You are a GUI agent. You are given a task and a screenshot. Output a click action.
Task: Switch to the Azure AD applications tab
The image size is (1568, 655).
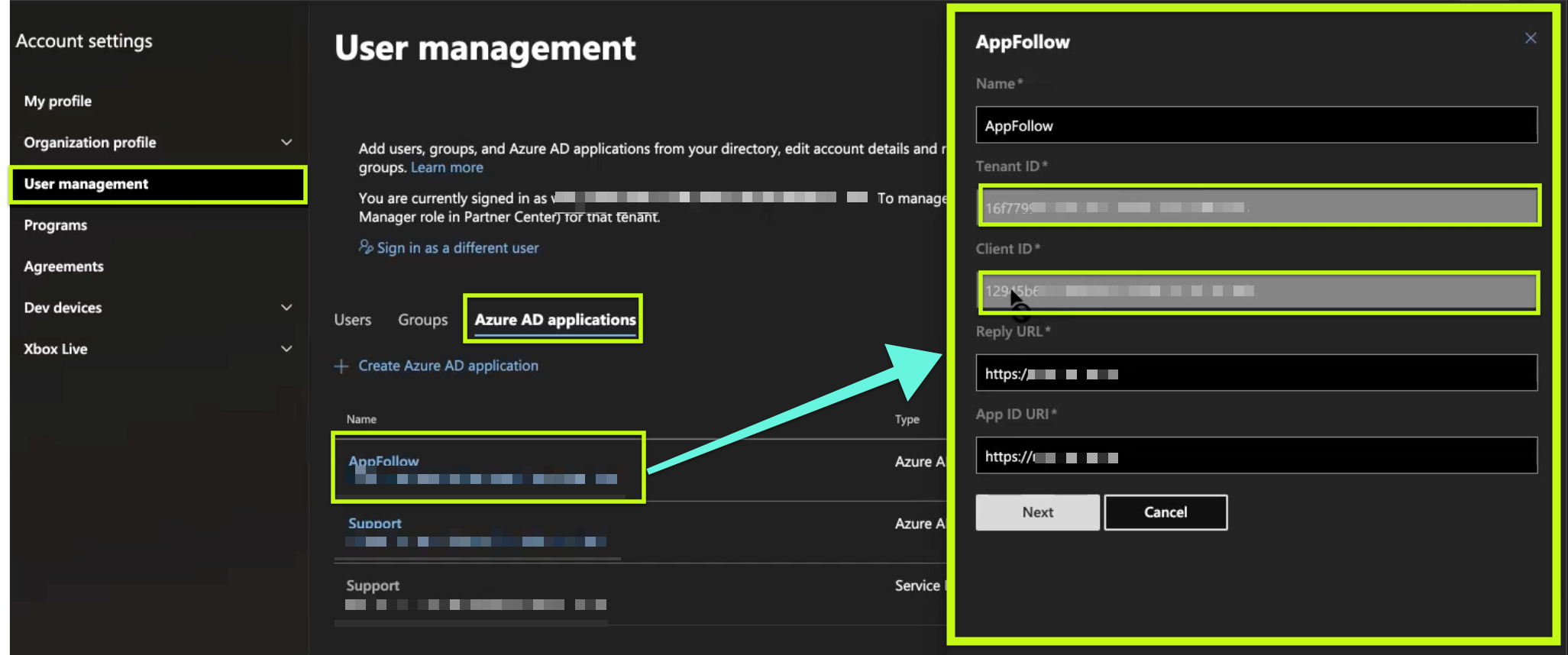(x=555, y=320)
